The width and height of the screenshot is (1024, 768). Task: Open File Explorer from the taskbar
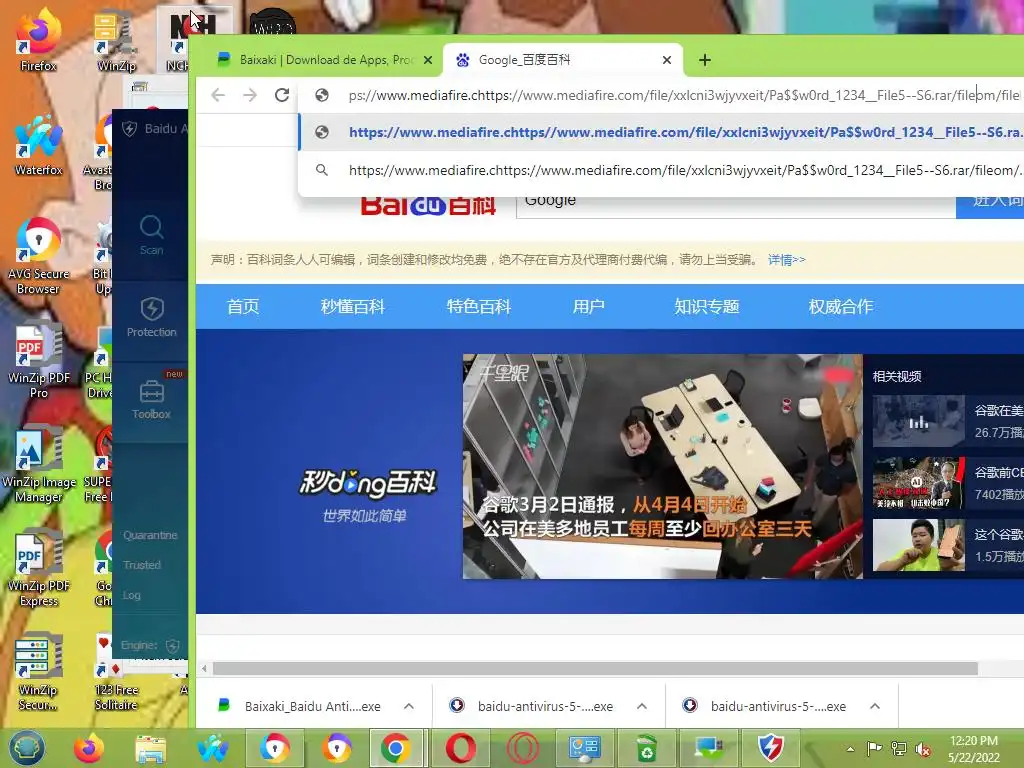(x=151, y=748)
